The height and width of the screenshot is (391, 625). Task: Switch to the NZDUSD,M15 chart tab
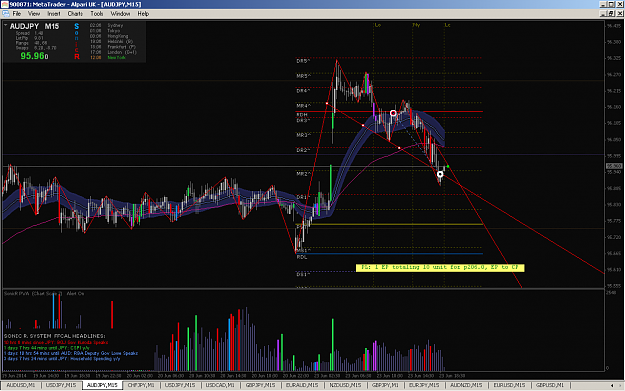click(x=345, y=385)
